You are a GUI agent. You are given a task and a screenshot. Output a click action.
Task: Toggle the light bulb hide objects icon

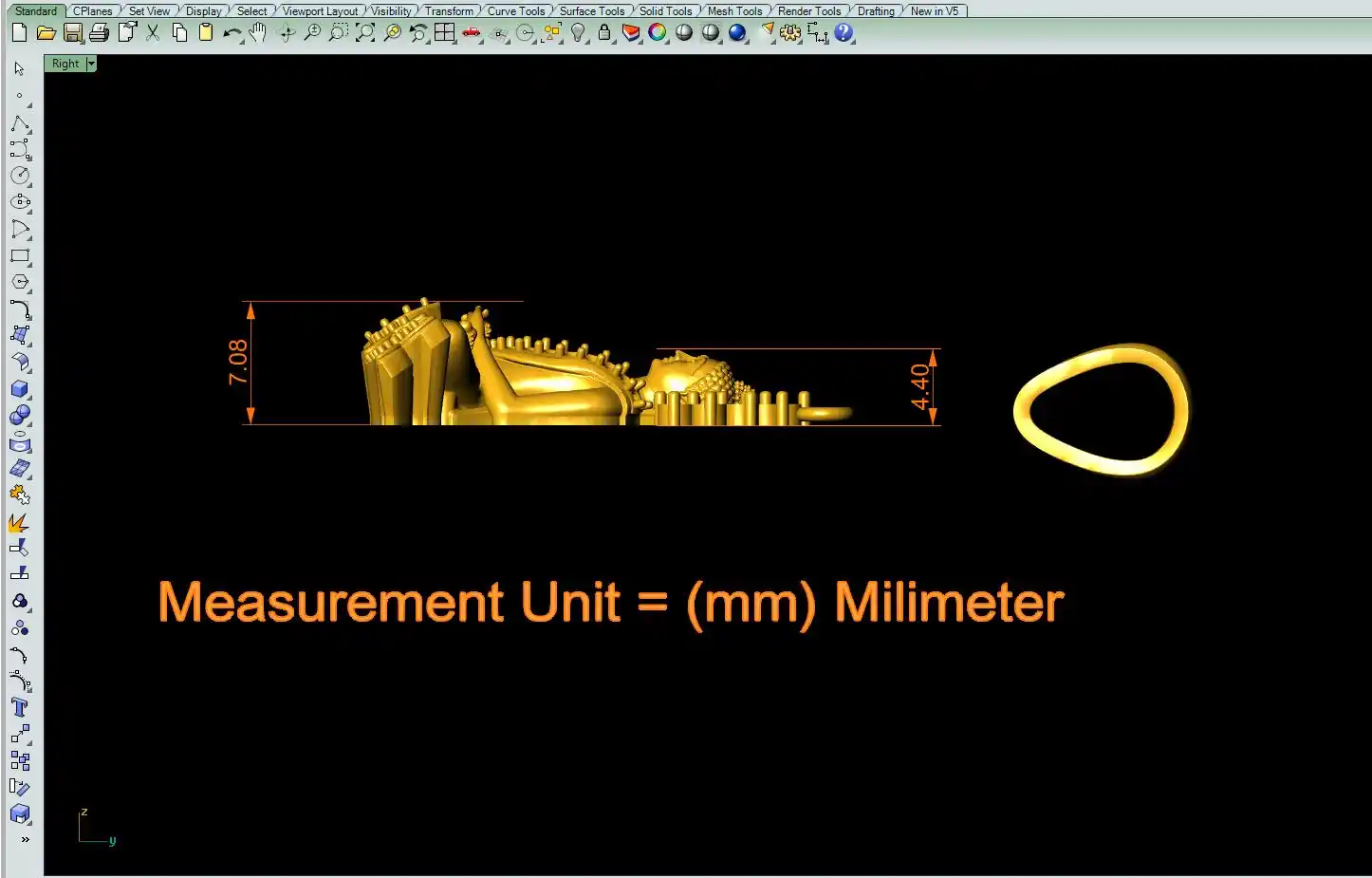point(578,33)
